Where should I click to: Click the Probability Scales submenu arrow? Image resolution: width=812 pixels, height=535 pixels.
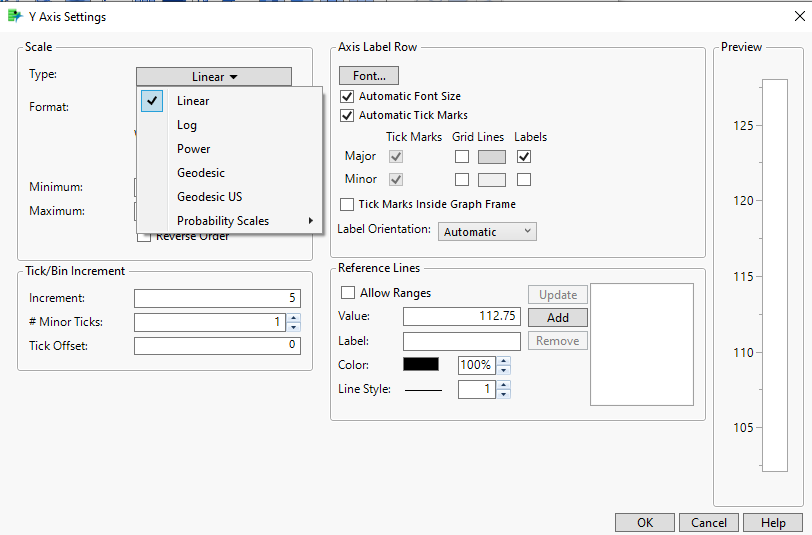coord(311,221)
